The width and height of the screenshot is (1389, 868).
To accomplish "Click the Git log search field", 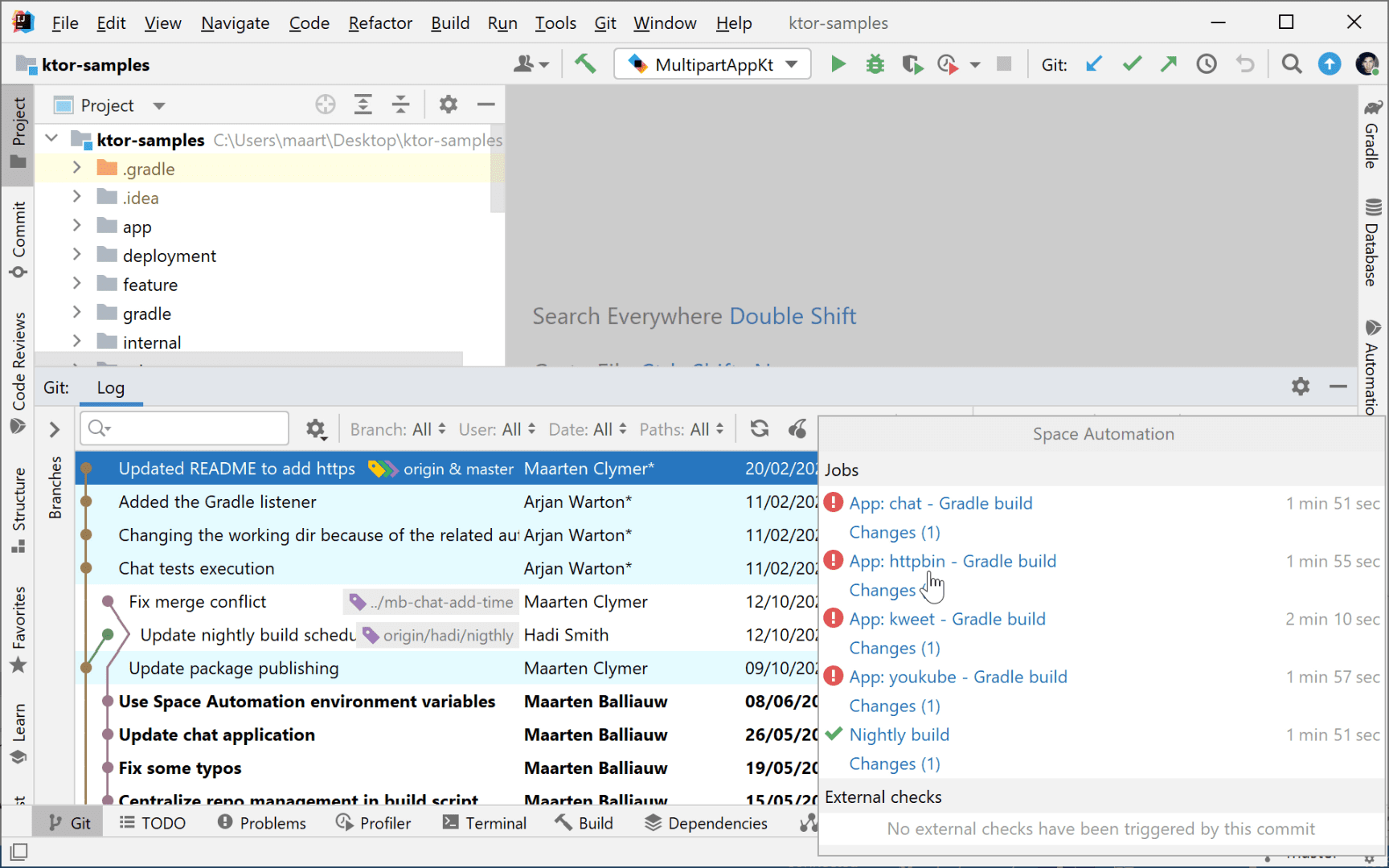I will [184, 428].
